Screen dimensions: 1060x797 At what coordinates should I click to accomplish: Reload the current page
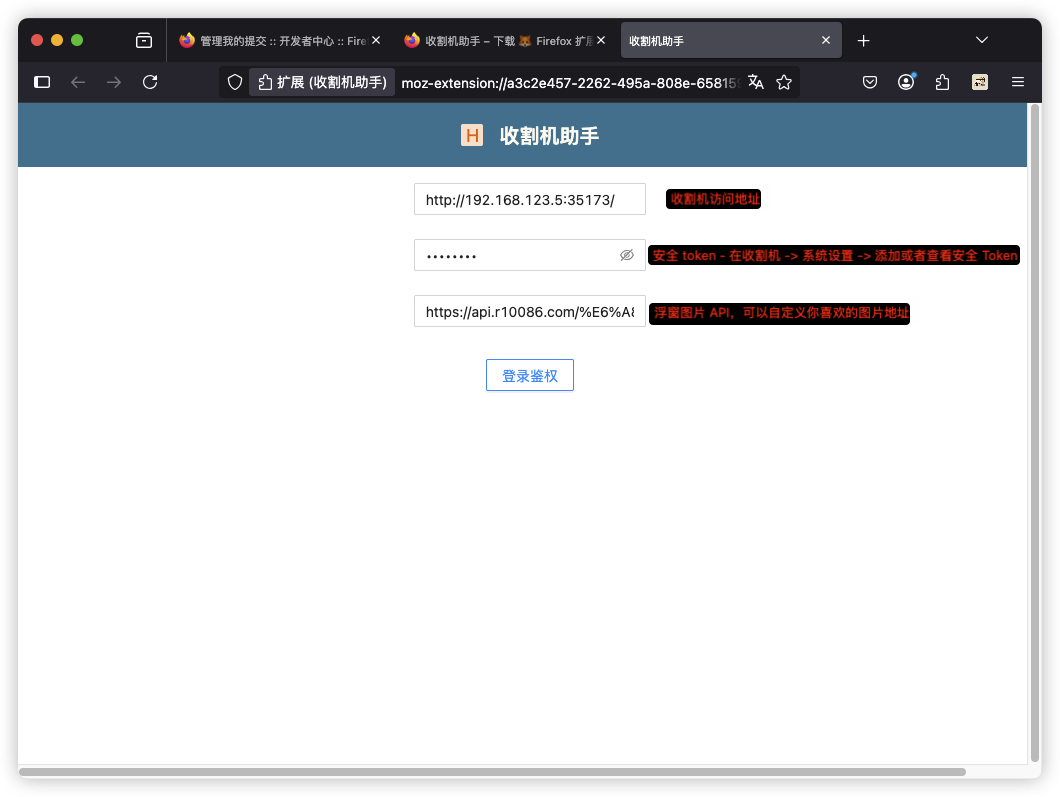click(x=150, y=82)
